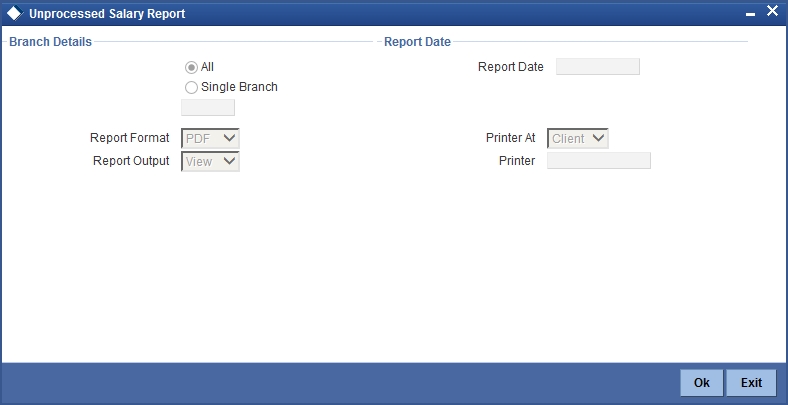This screenshot has width=788, height=405.
Task: Click the diamond icon in title bar
Action: (x=15, y=13)
